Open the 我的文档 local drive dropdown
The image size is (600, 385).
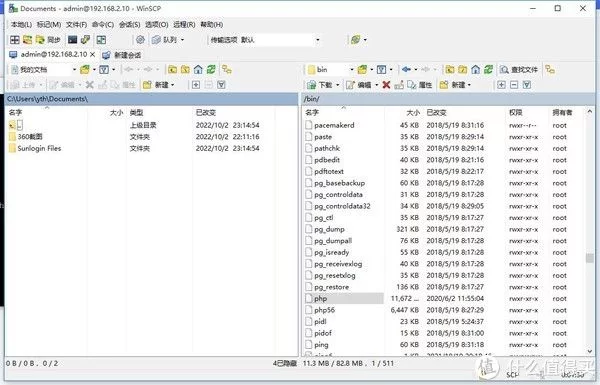tap(44, 70)
